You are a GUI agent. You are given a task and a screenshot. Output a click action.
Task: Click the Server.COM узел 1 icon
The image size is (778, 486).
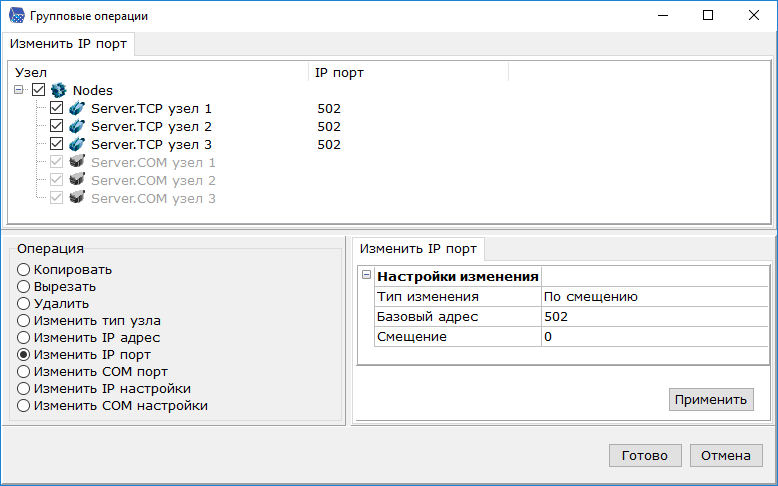76,163
